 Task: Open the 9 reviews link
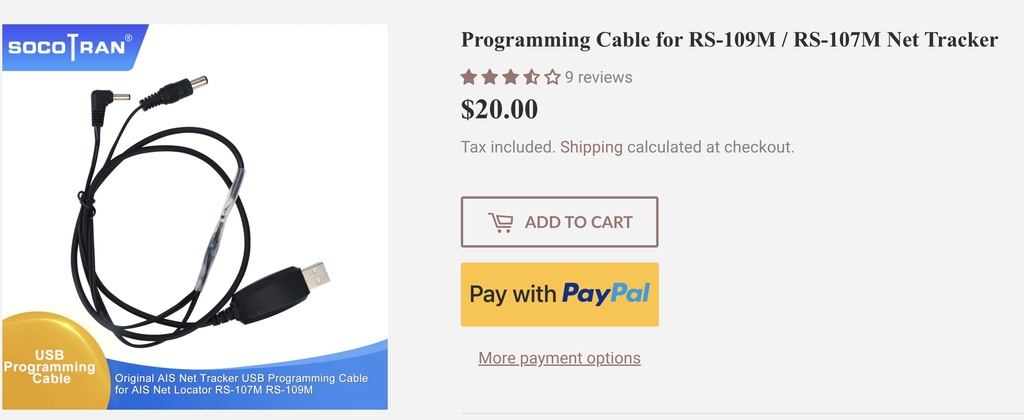598,77
